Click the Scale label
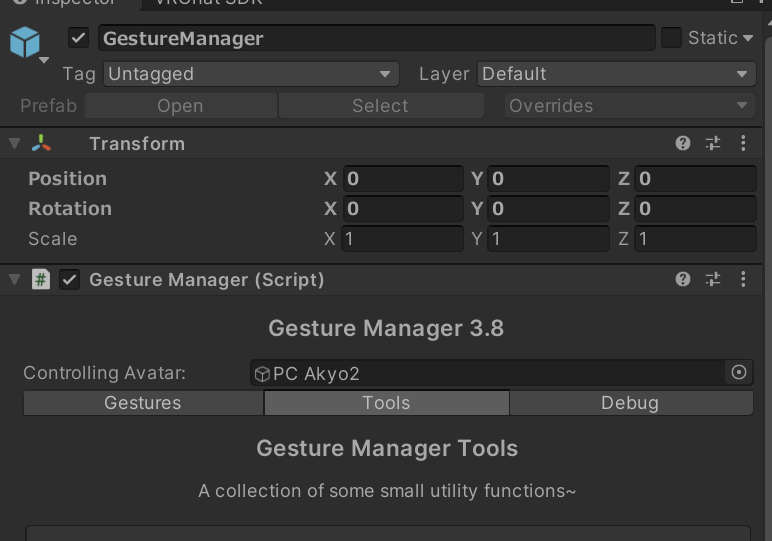Image resolution: width=772 pixels, height=541 pixels. pos(53,239)
